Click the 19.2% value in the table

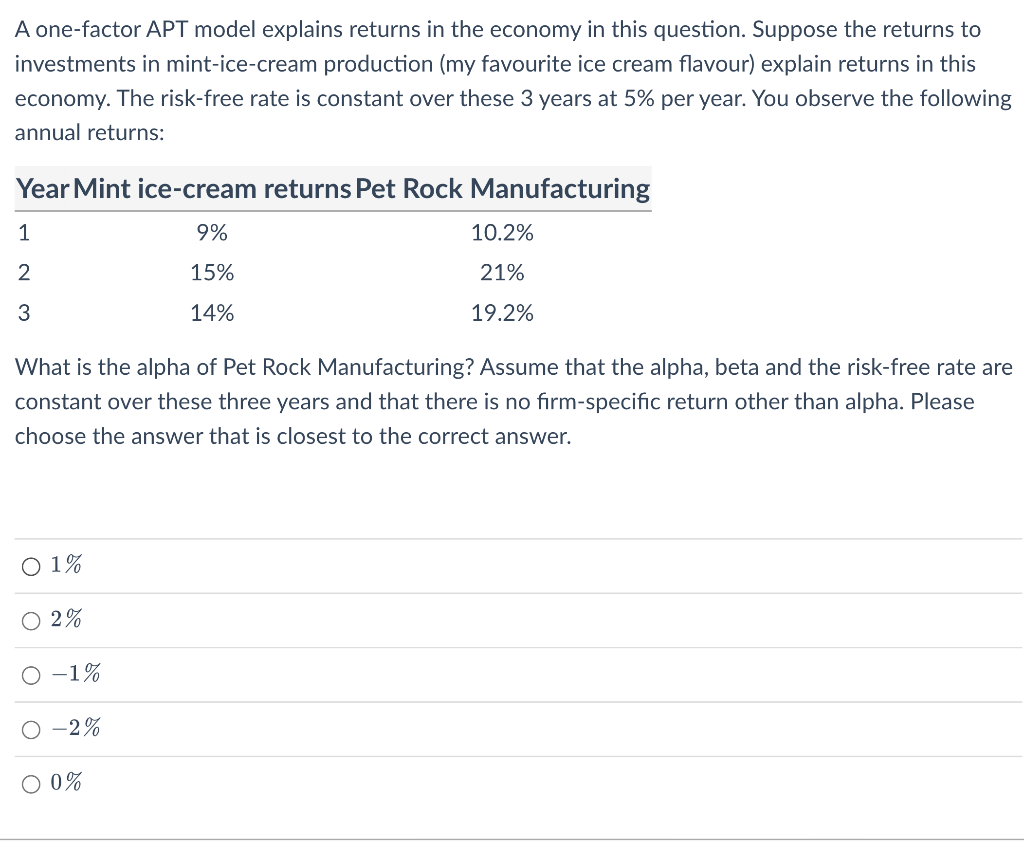[x=503, y=312]
